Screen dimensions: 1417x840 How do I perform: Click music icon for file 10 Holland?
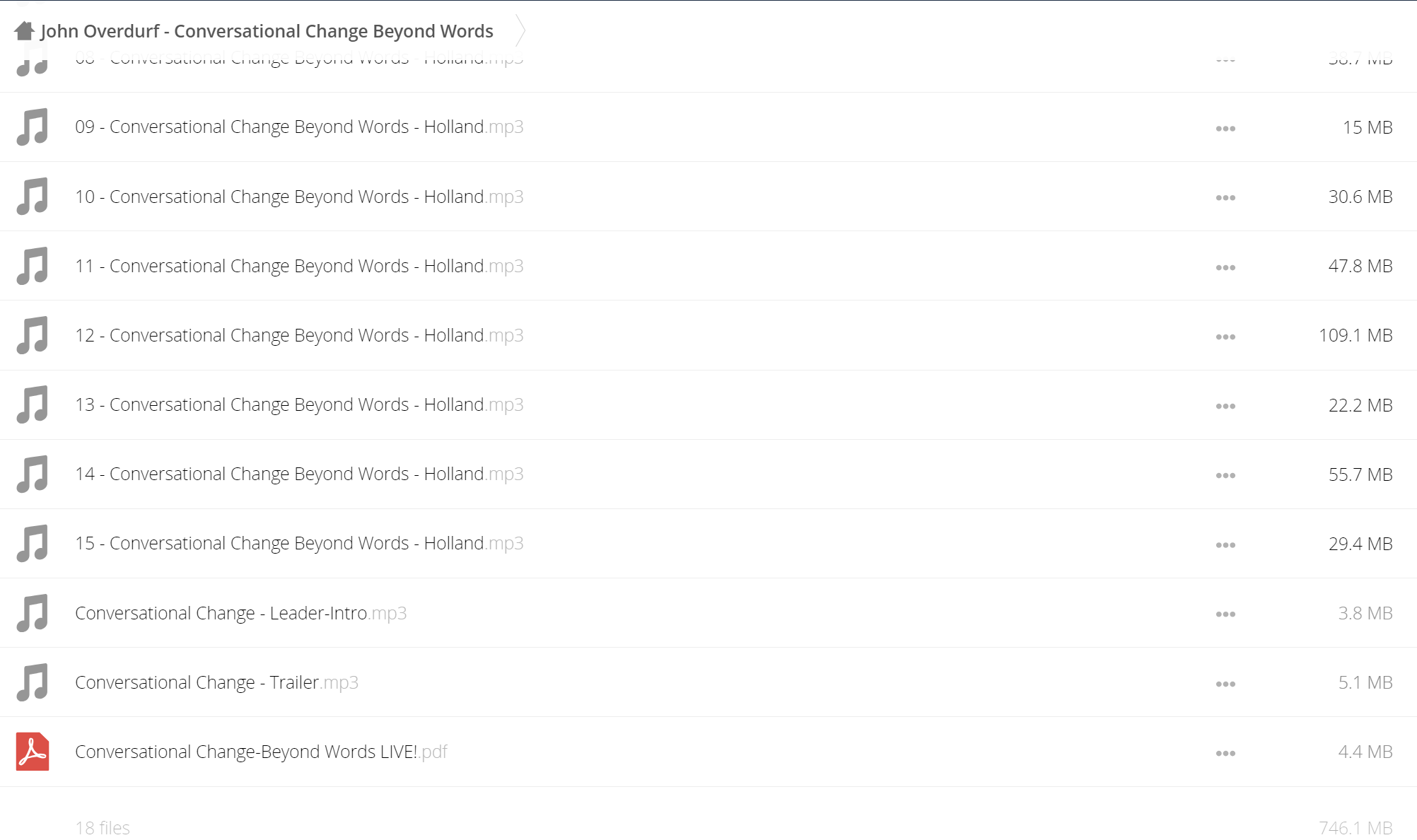click(33, 196)
